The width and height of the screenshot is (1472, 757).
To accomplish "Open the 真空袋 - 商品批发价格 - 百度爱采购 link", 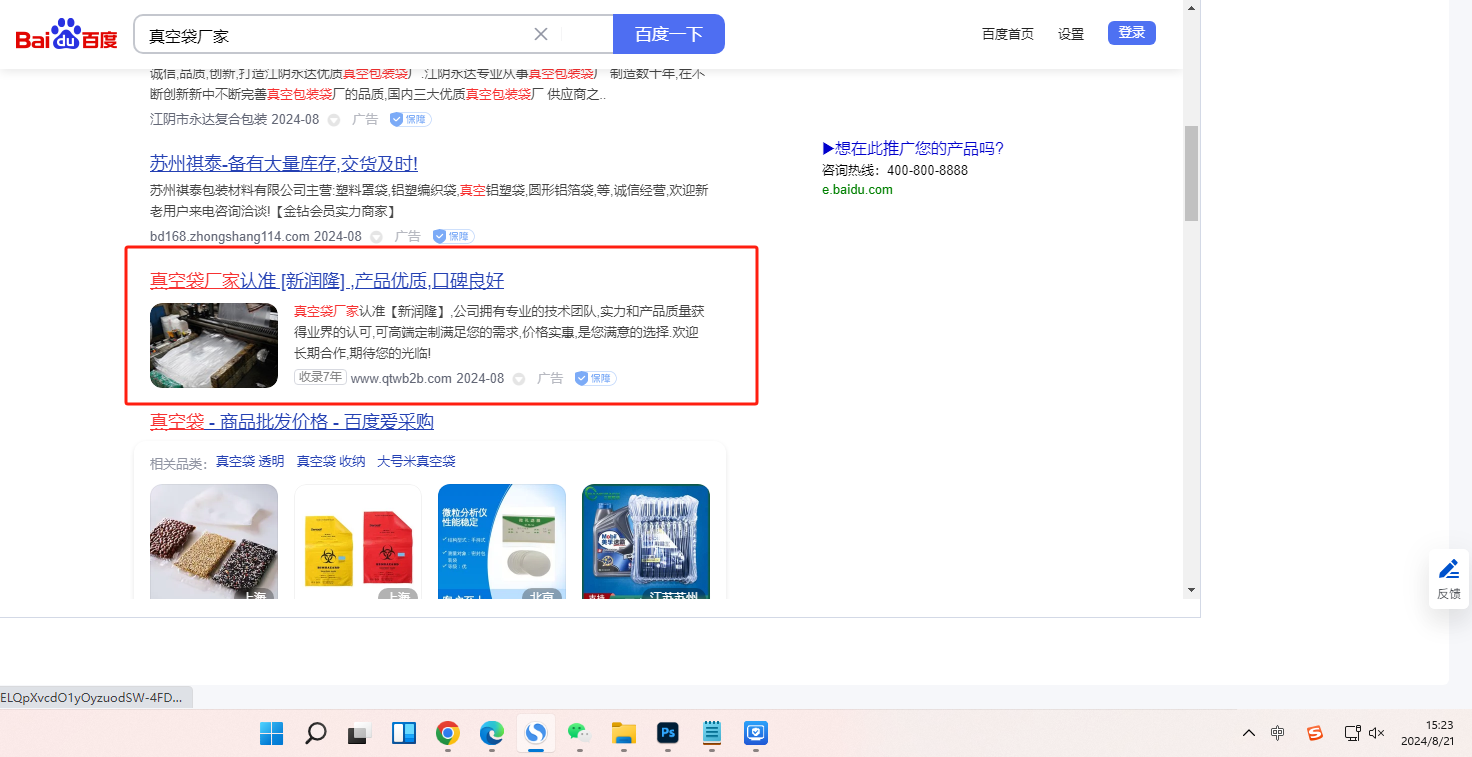I will point(292,422).
